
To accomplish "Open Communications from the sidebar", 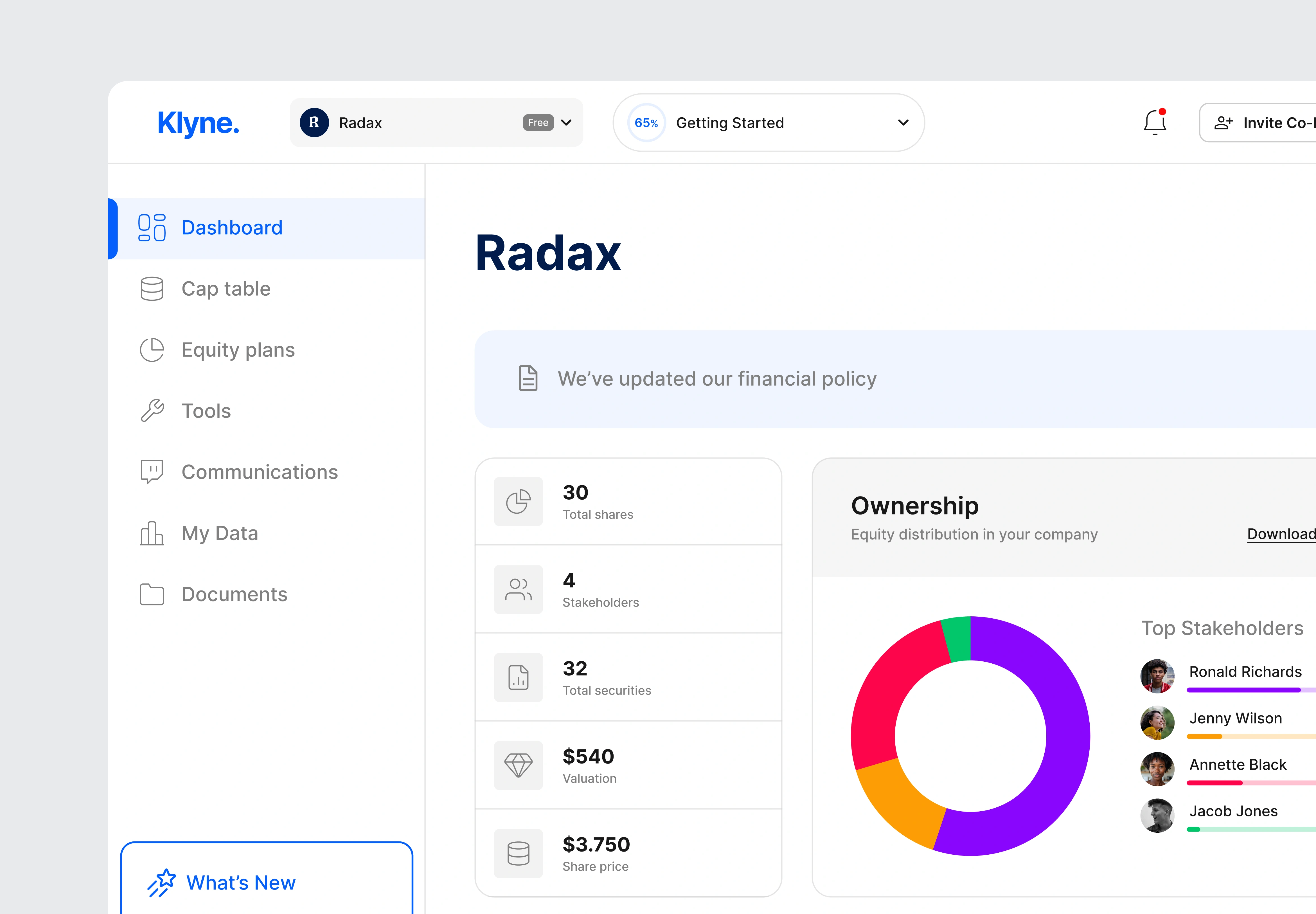I will point(259,472).
